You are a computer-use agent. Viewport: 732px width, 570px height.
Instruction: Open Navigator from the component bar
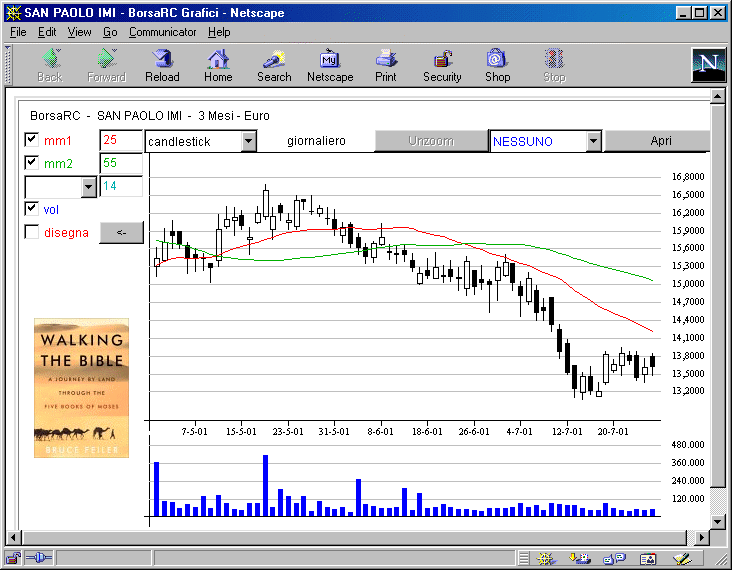[x=545, y=558]
